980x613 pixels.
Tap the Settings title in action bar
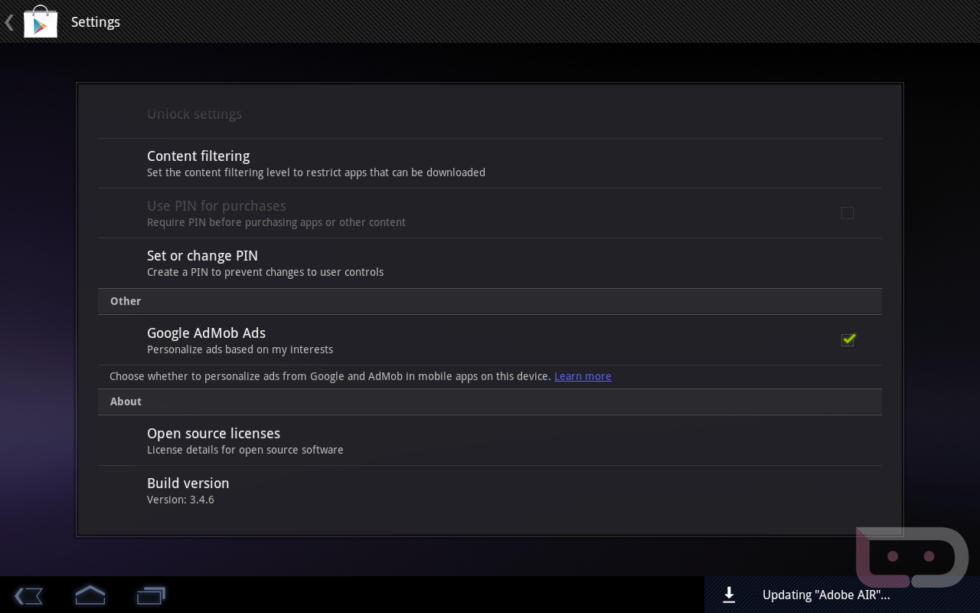click(x=96, y=22)
